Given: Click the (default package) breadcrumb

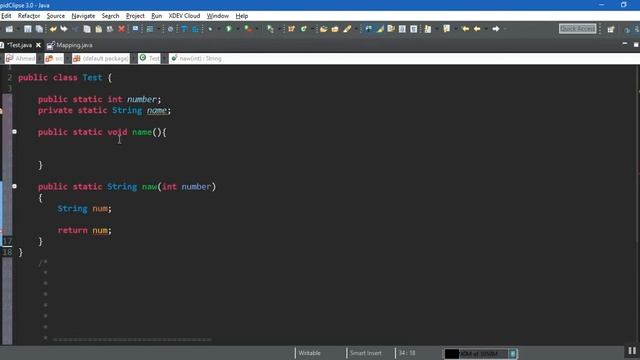Looking at the screenshot, I should 101,59.
